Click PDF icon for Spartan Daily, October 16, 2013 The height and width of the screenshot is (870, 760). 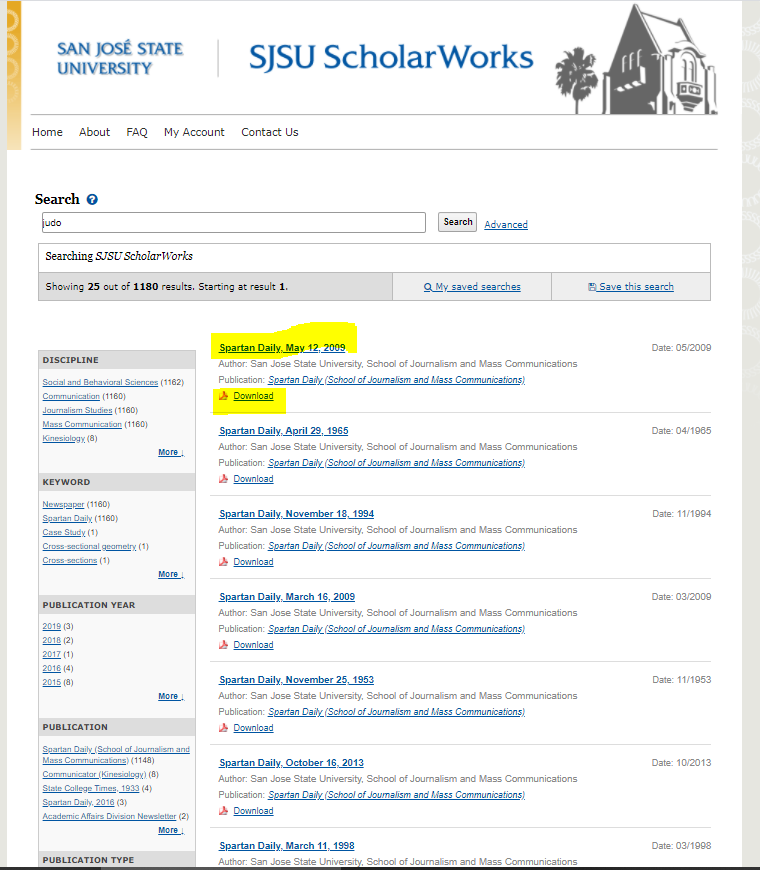pos(223,811)
